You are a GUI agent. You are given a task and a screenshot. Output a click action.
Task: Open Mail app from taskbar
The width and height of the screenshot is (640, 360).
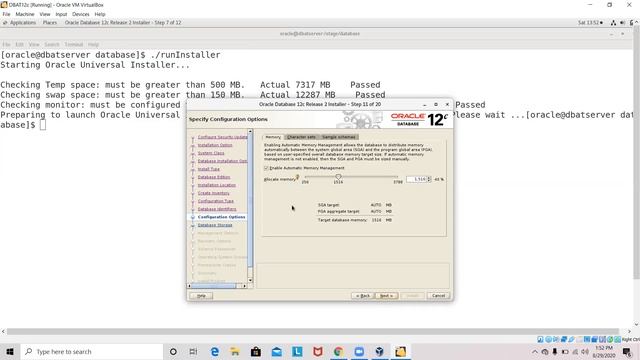276,351
